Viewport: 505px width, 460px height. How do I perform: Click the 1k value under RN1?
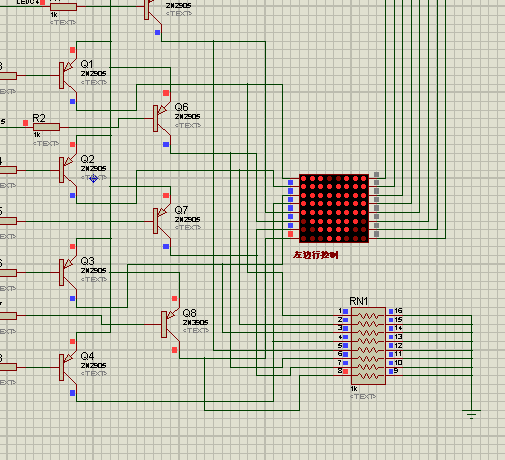(354, 389)
